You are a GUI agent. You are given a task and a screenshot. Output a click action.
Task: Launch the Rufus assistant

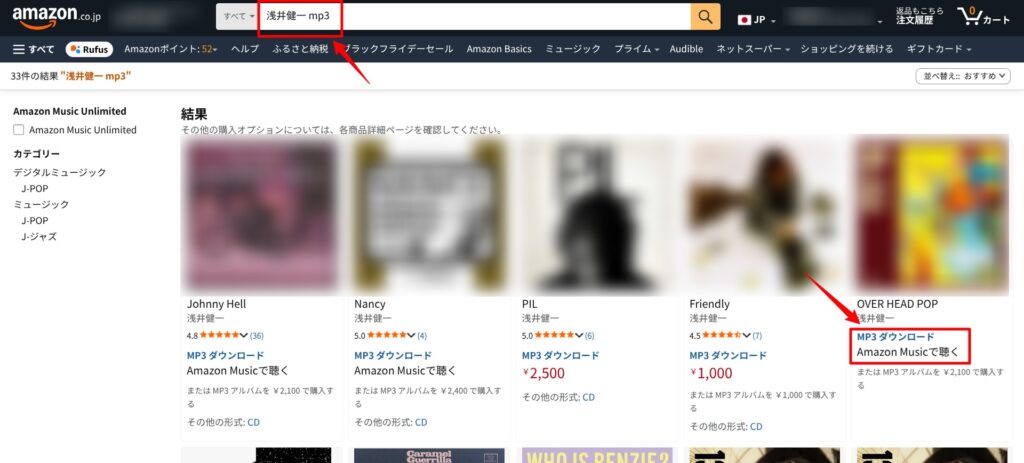(x=89, y=49)
